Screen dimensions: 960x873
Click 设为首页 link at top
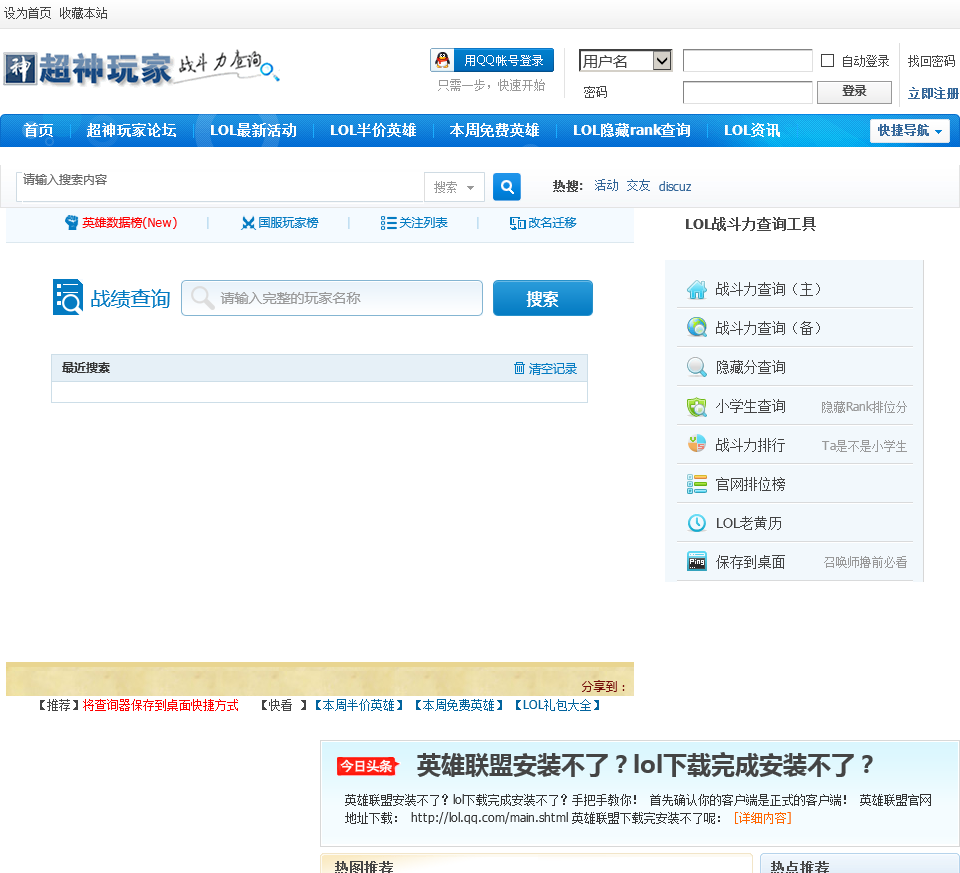[28, 13]
